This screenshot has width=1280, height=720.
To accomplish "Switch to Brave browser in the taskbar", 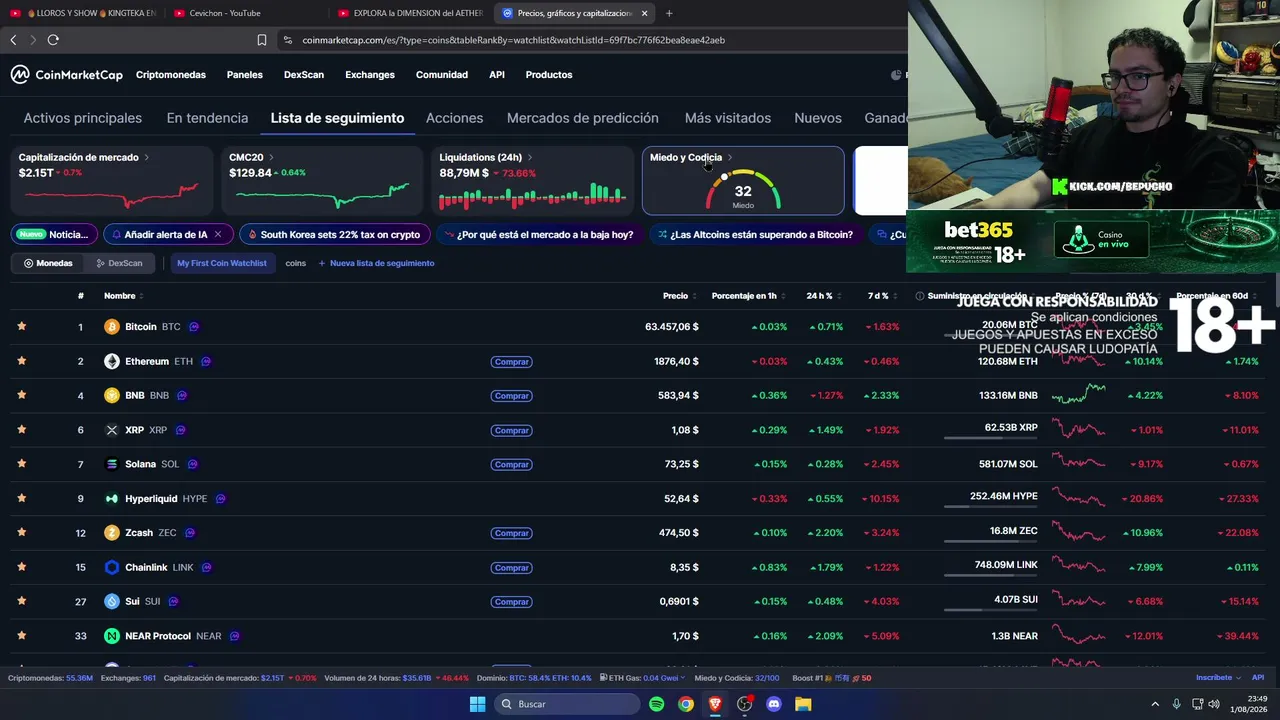I will 715,704.
